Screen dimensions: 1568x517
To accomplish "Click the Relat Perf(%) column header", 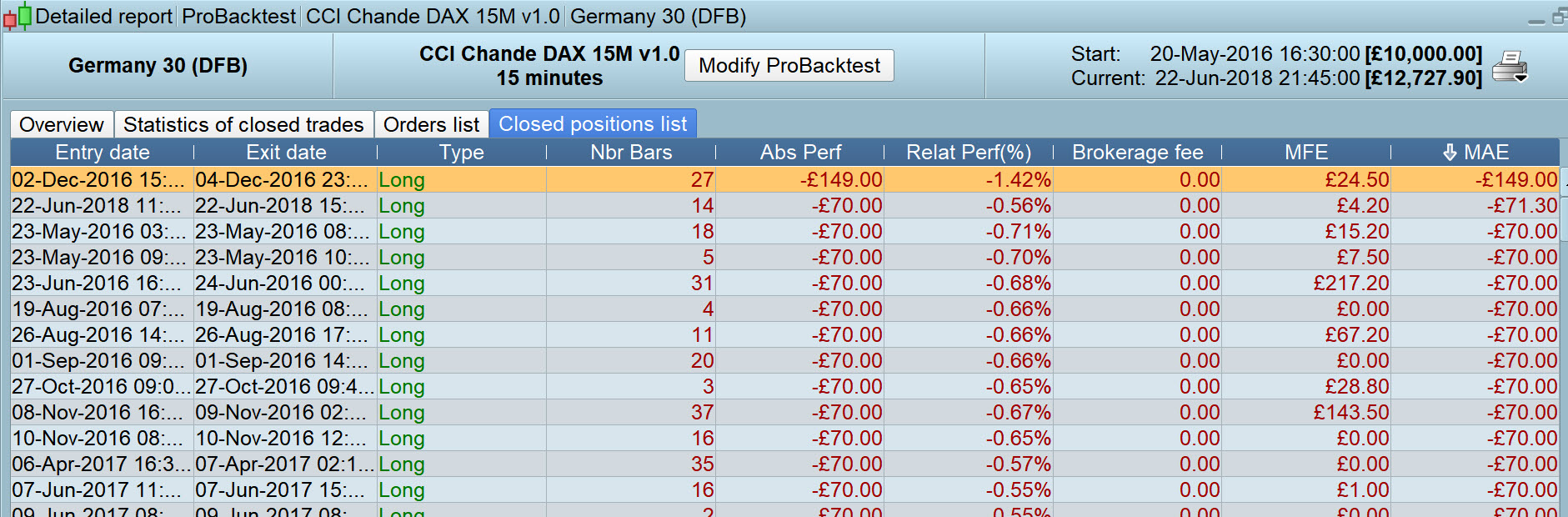I will tap(969, 153).
